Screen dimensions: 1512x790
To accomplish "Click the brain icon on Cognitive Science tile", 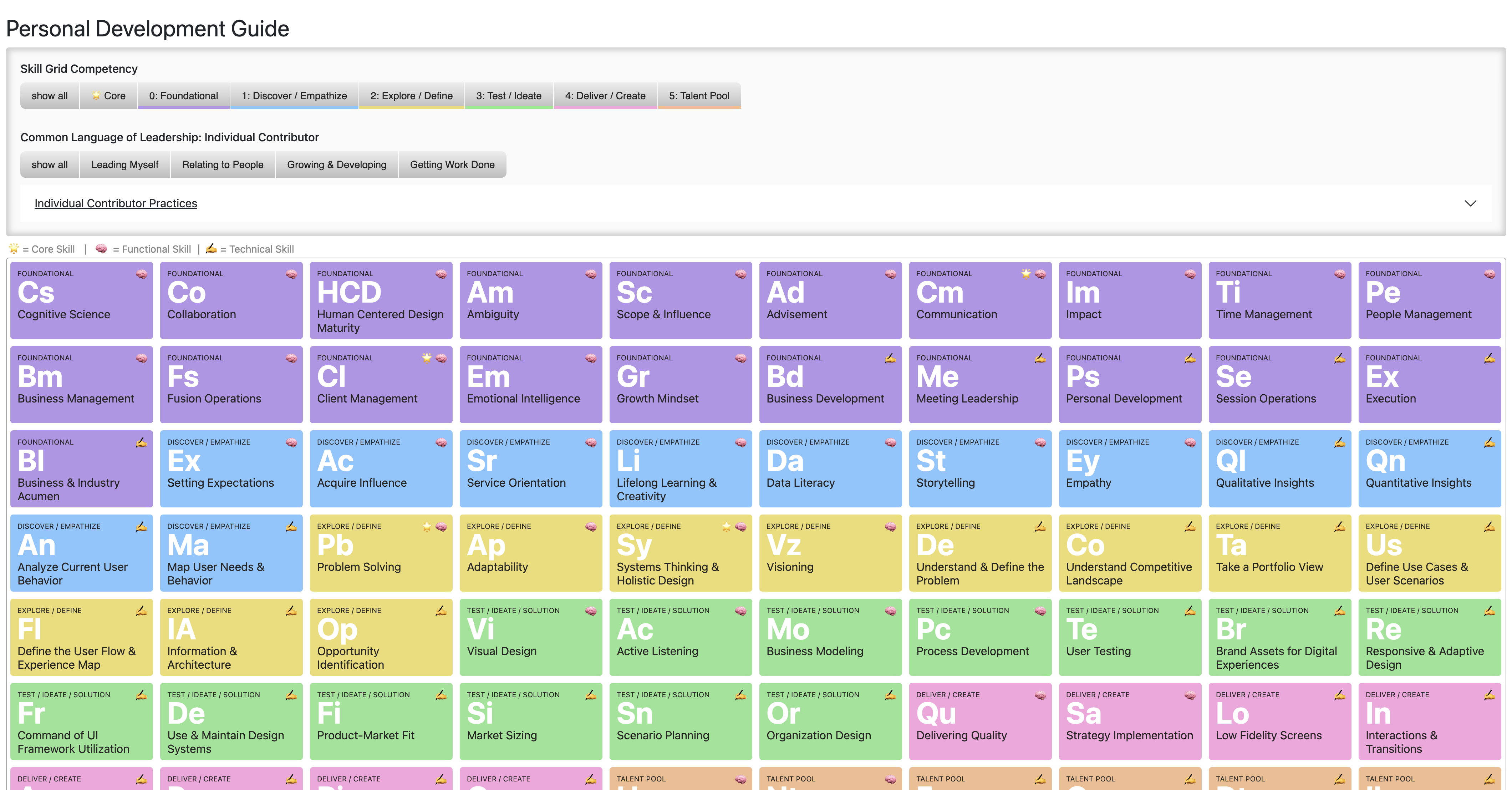I will pos(142,274).
